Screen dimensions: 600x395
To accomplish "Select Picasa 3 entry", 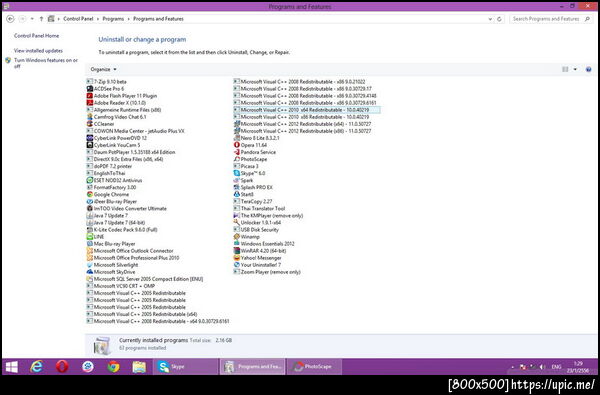I will (246, 166).
